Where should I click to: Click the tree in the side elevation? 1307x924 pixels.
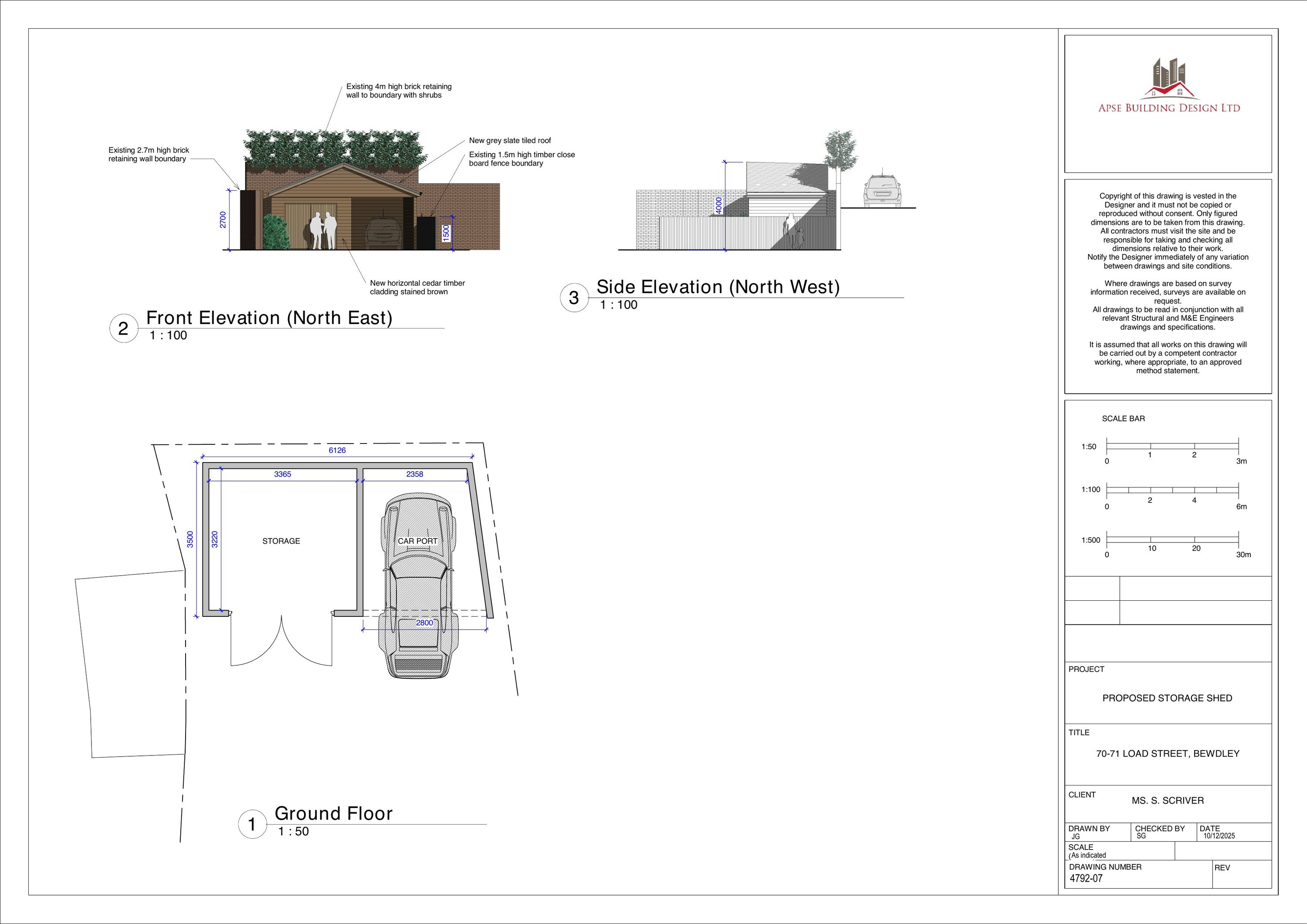pos(841,149)
